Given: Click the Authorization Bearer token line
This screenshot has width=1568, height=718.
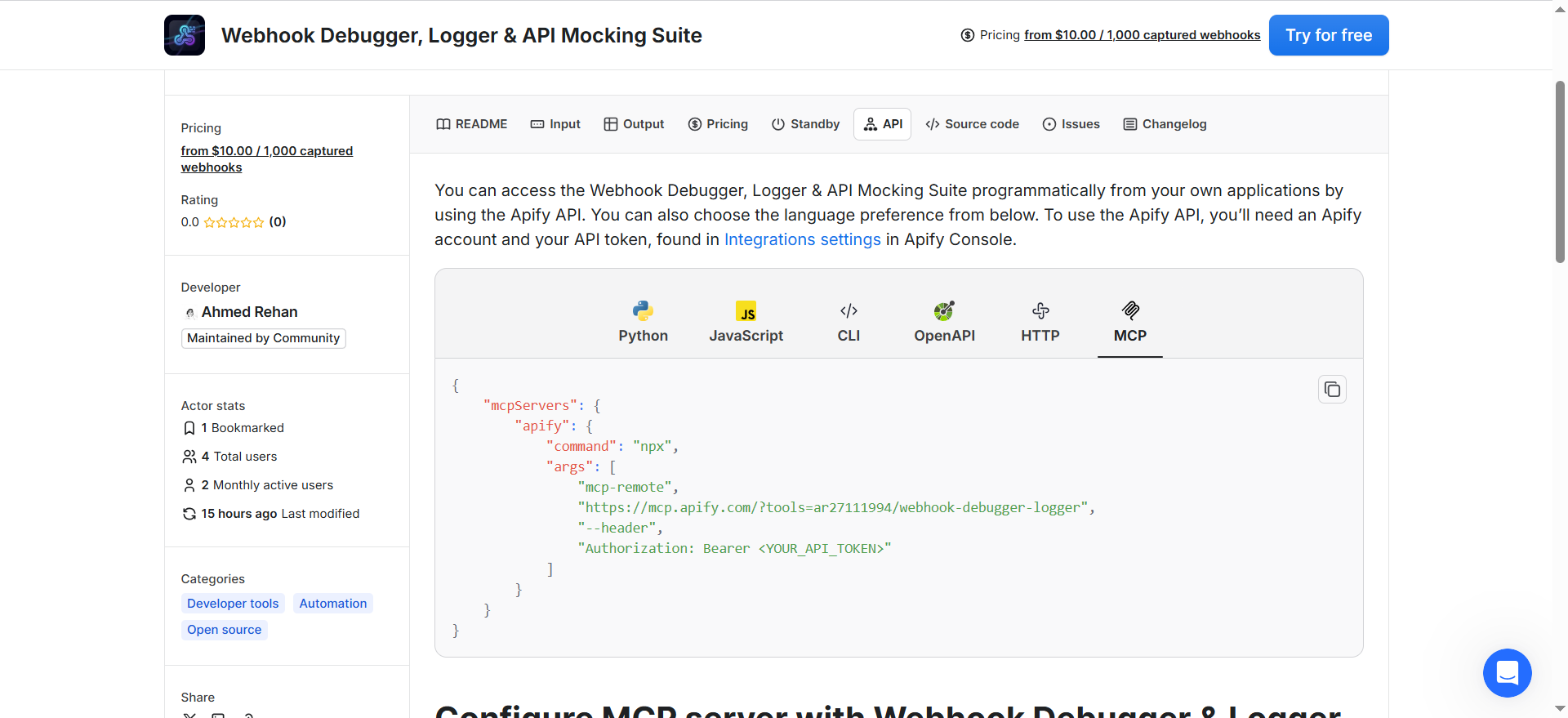Looking at the screenshot, I should [734, 548].
